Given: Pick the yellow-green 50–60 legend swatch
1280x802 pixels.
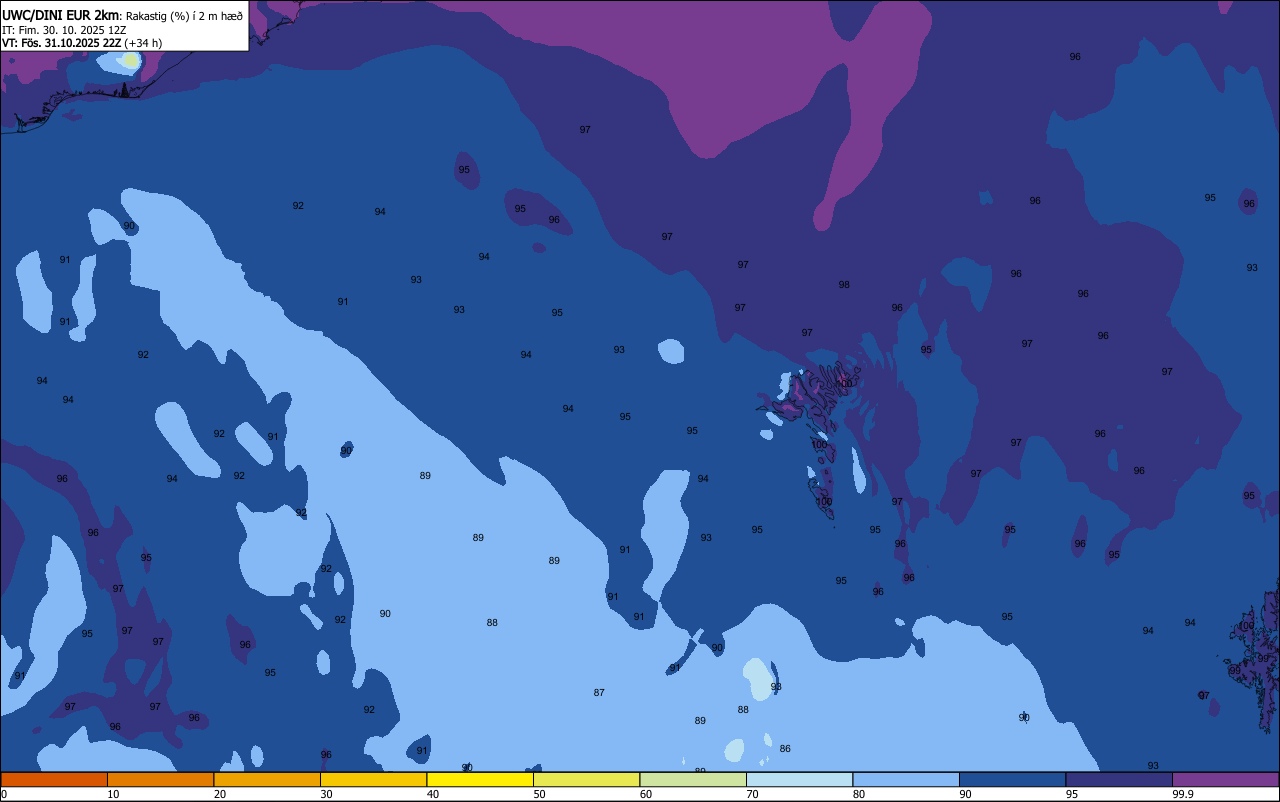Looking at the screenshot, I should coord(586,779).
